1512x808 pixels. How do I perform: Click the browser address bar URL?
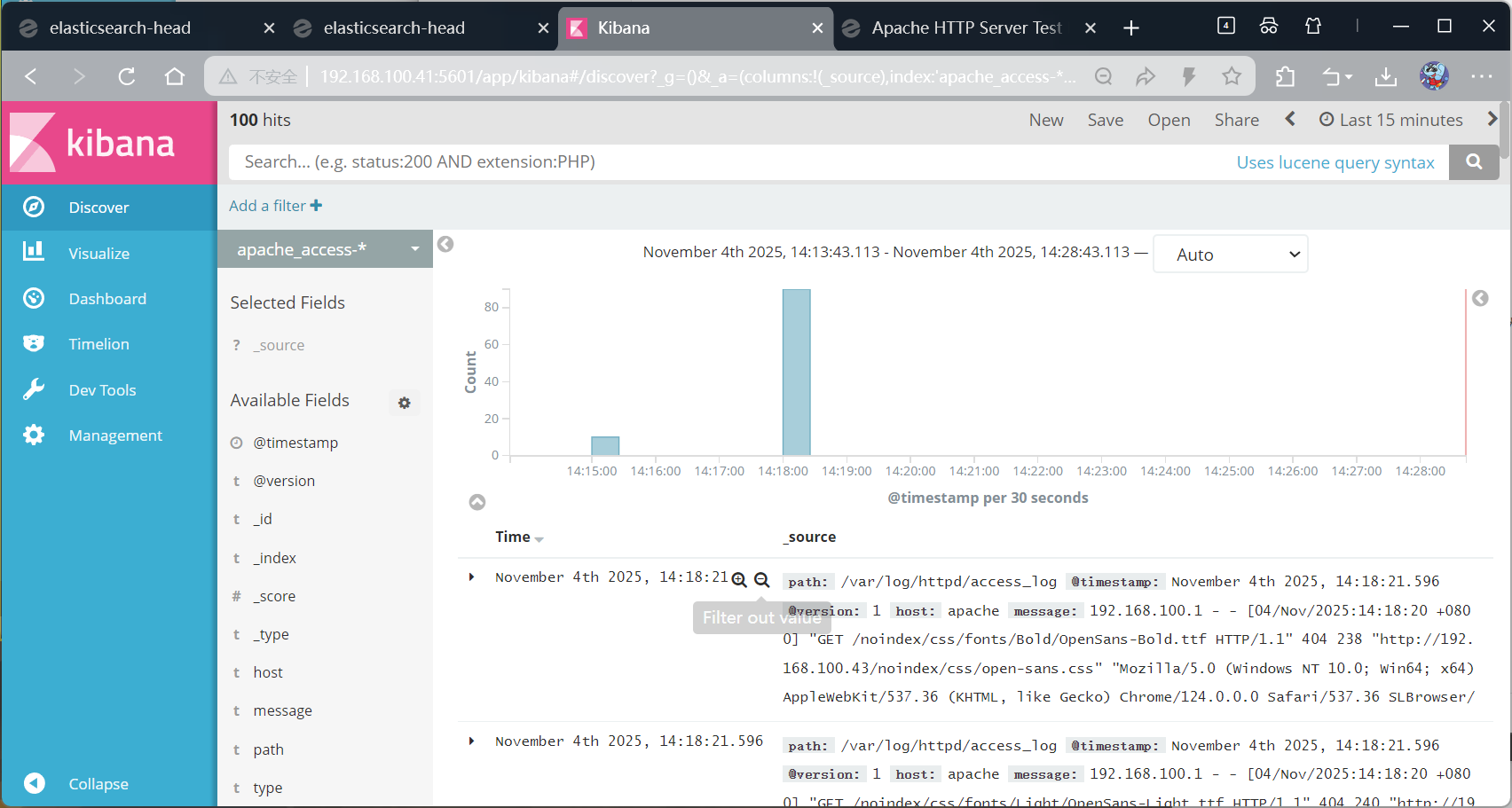(697, 76)
